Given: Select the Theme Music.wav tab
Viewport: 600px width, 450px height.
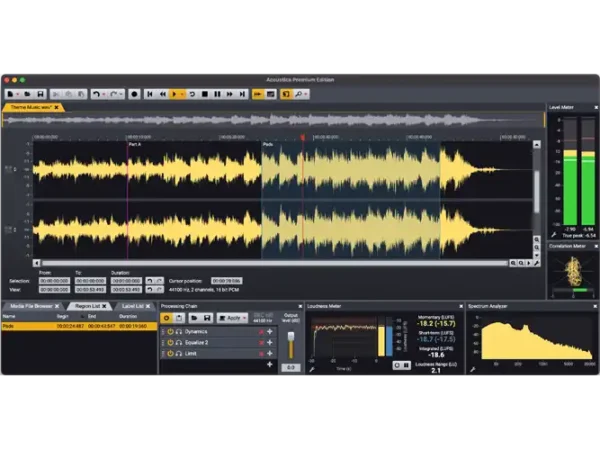Looking at the screenshot, I should click(x=31, y=108).
